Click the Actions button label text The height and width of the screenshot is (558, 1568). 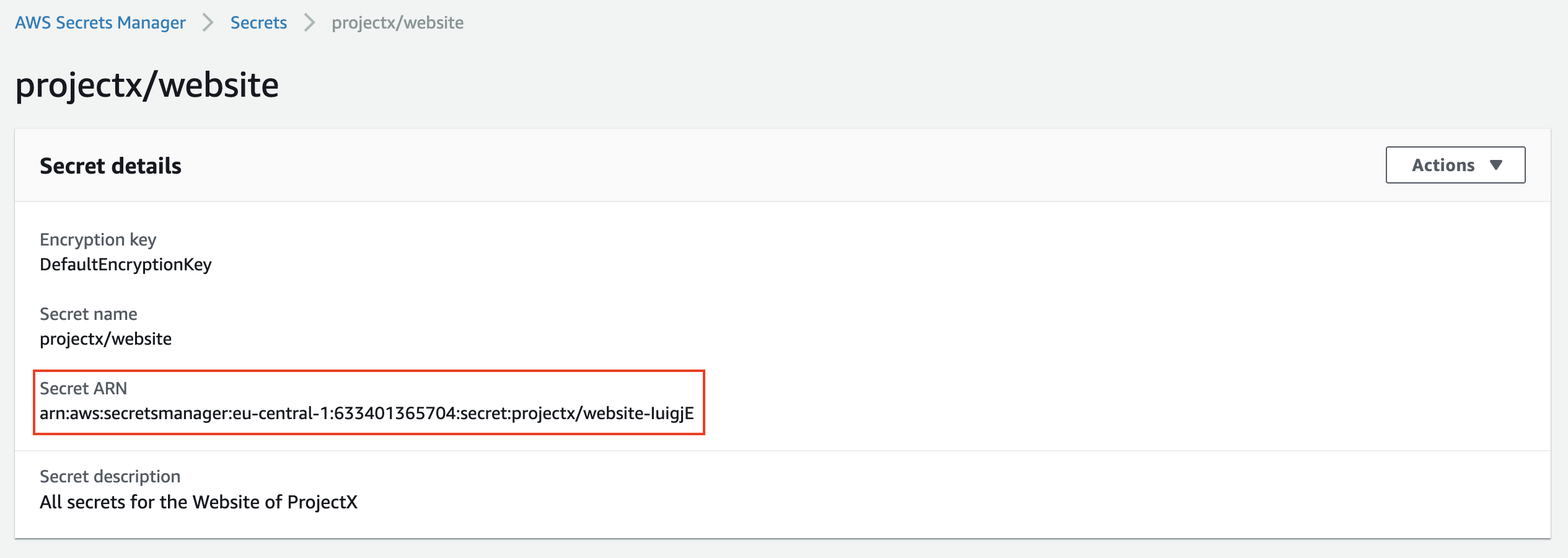tap(1443, 165)
